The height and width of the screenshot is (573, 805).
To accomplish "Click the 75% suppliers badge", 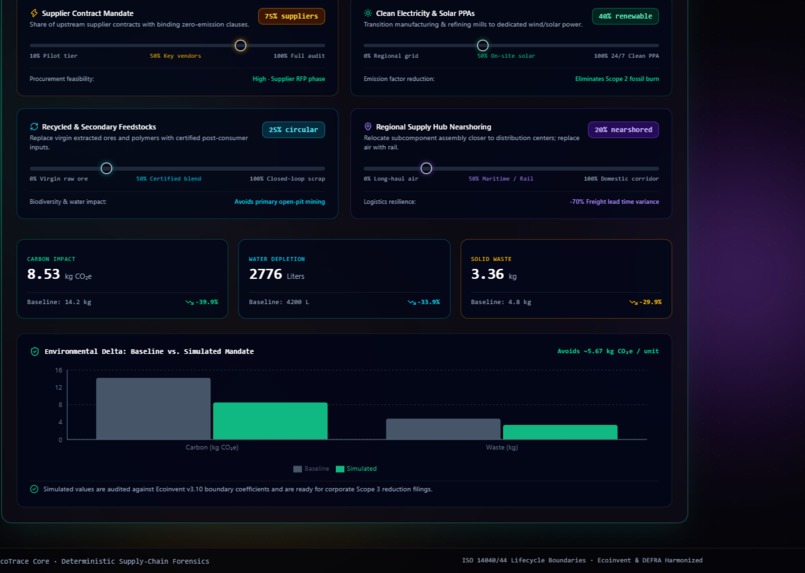I will pos(291,16).
